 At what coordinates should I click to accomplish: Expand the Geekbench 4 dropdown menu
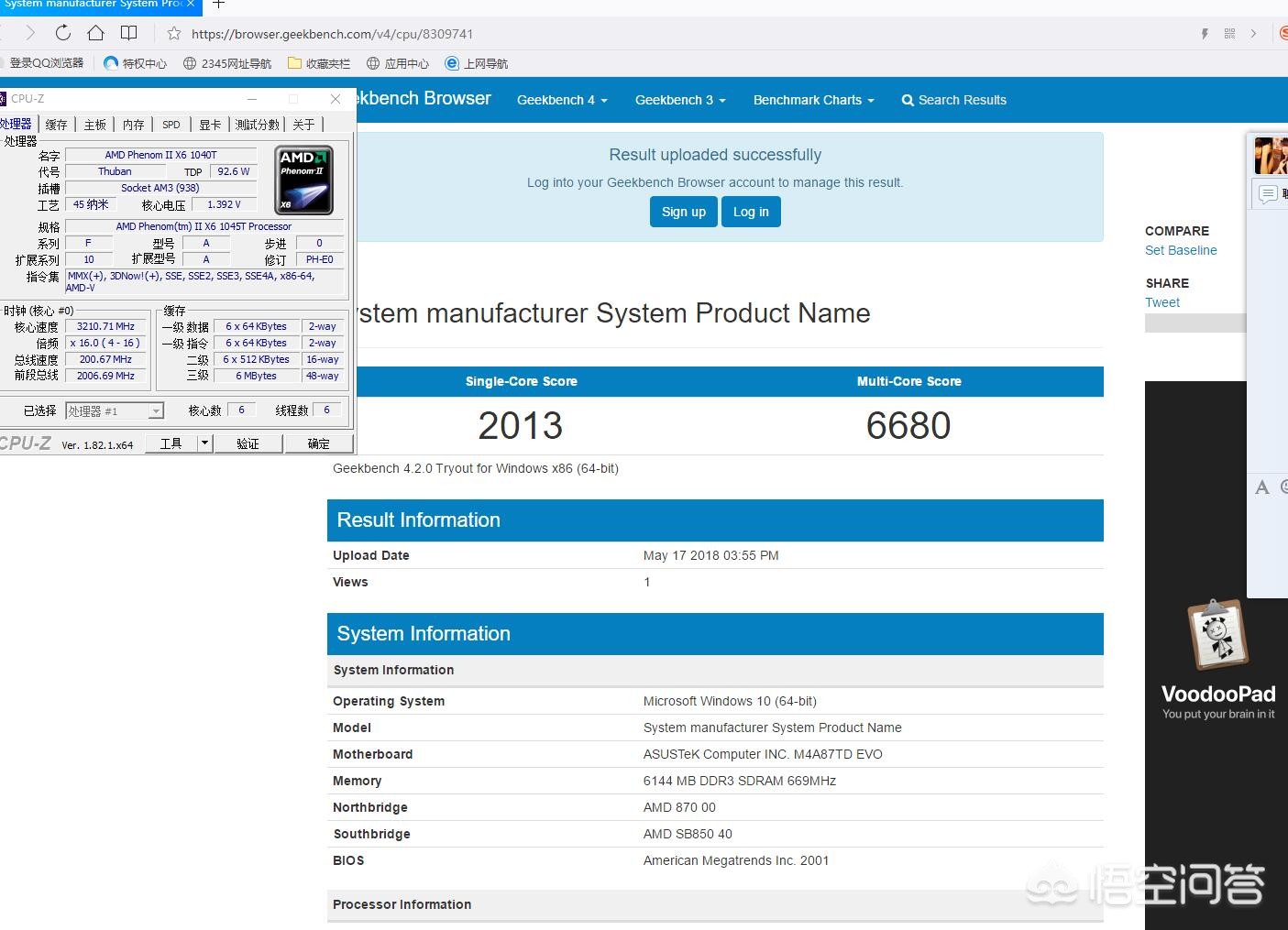pyautogui.click(x=562, y=100)
